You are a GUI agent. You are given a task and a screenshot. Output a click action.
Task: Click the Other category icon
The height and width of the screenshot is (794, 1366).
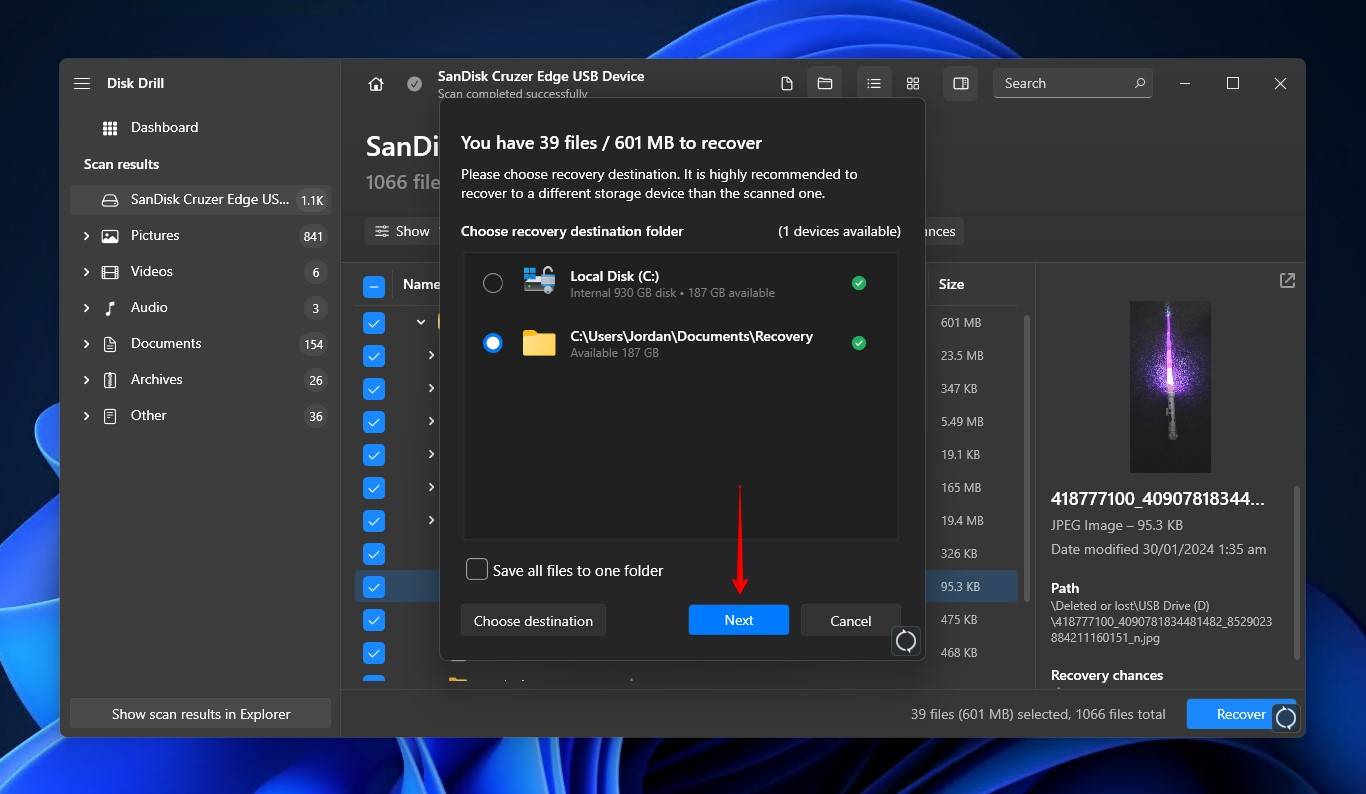pyautogui.click(x=110, y=416)
